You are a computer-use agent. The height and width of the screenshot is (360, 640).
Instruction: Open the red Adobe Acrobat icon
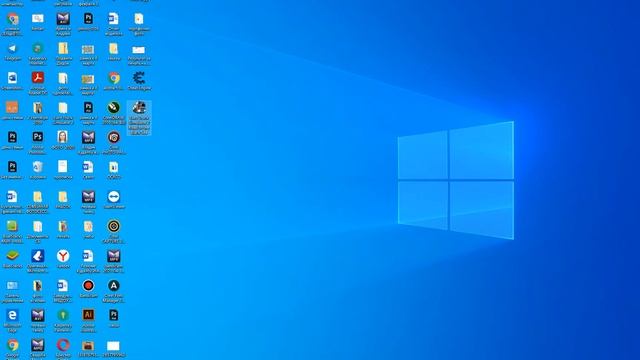[x=38, y=78]
